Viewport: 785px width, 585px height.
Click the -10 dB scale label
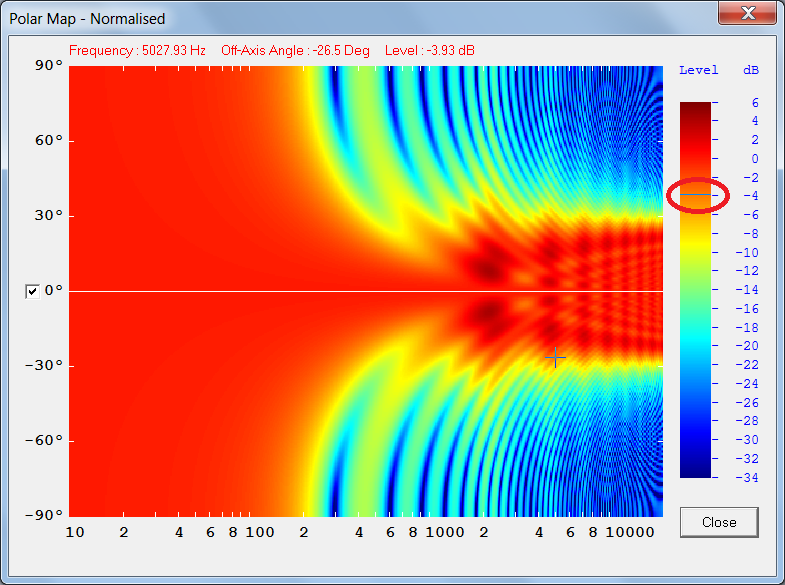pos(747,253)
